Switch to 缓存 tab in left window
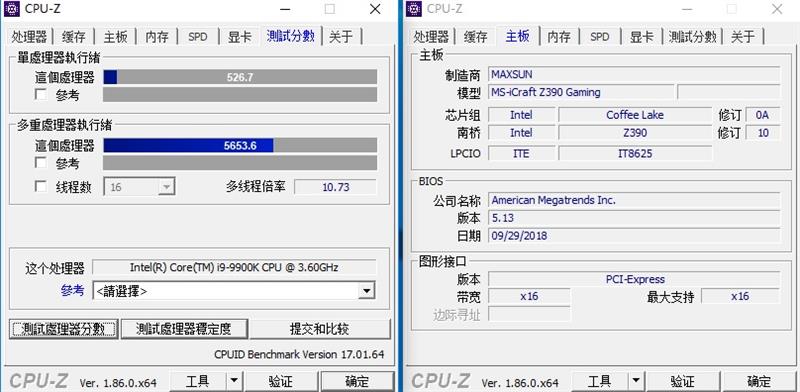This screenshot has width=800, height=392. pyautogui.click(x=73, y=37)
